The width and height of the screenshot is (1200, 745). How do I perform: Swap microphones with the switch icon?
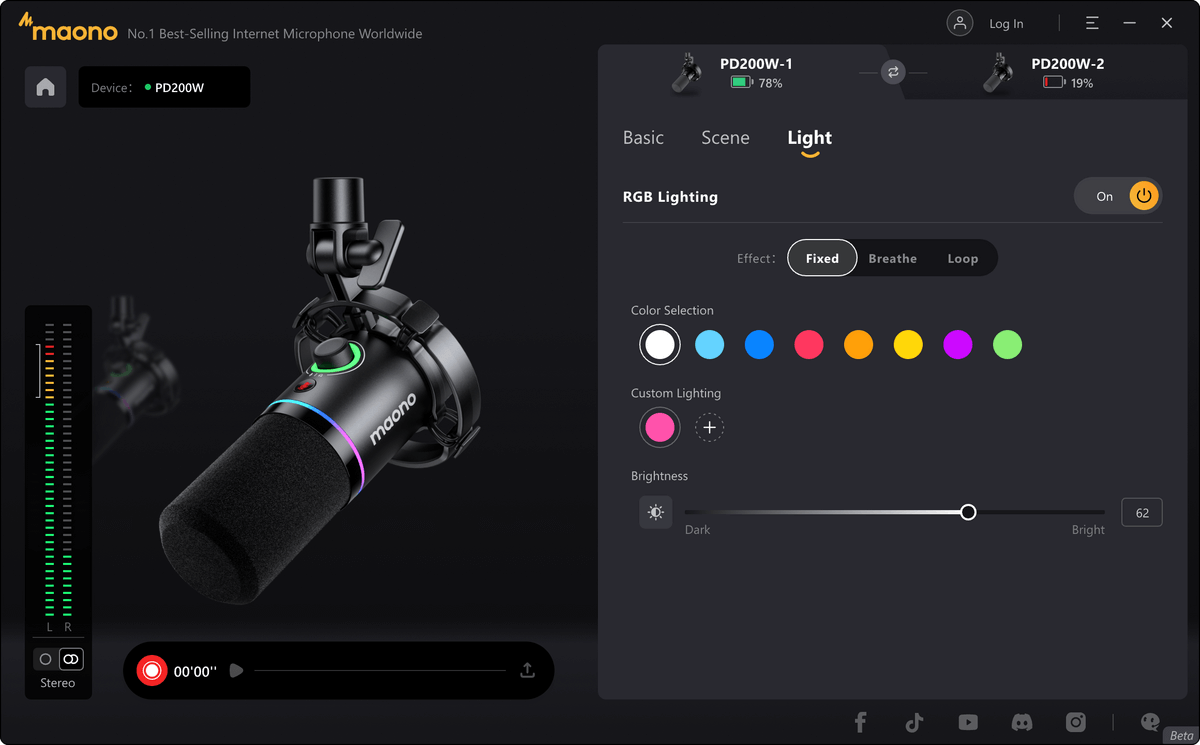tap(893, 72)
